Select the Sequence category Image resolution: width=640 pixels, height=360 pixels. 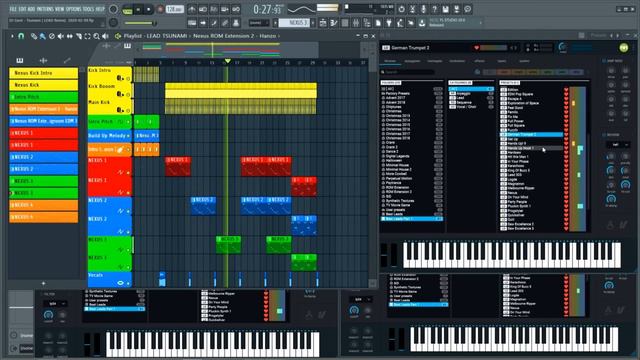(x=471, y=102)
